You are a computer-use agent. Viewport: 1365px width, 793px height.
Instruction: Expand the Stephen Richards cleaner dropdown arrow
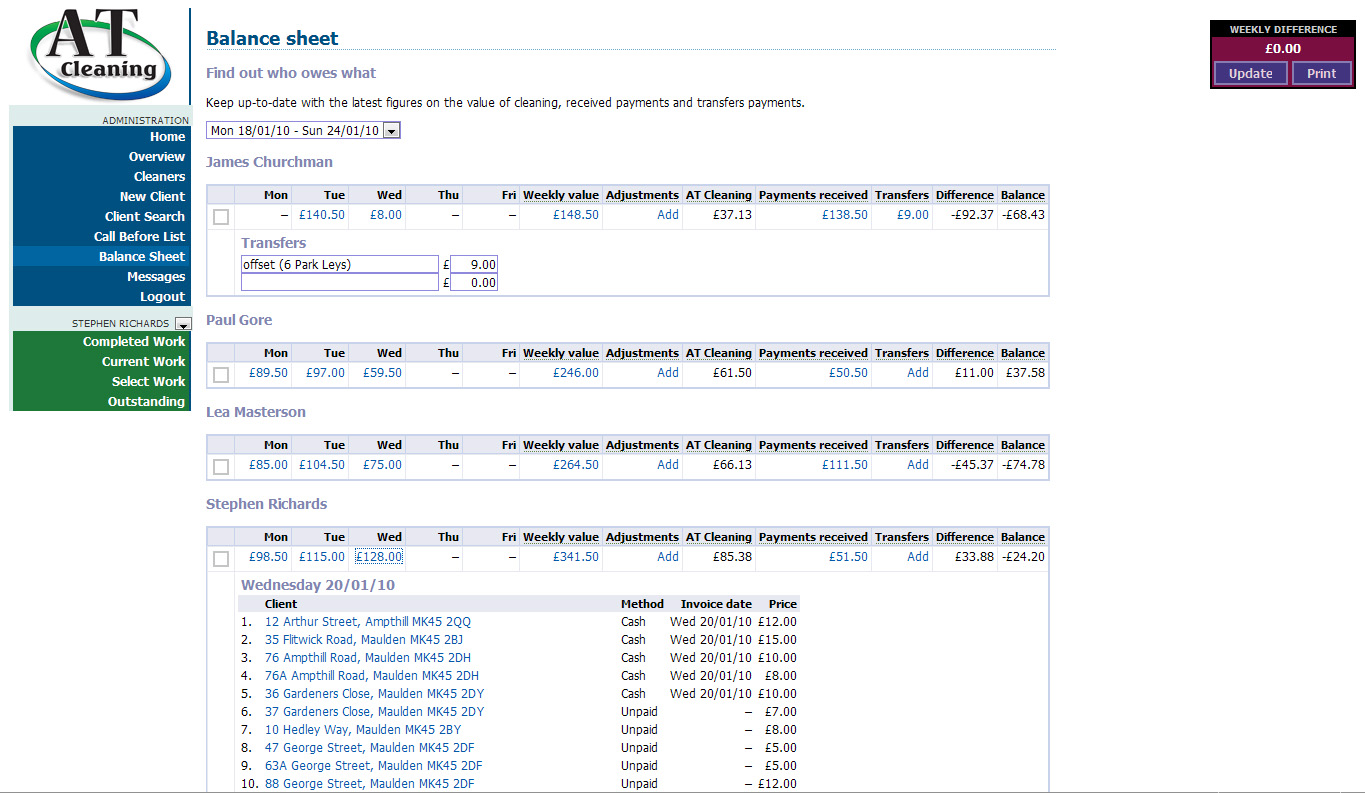coord(182,324)
